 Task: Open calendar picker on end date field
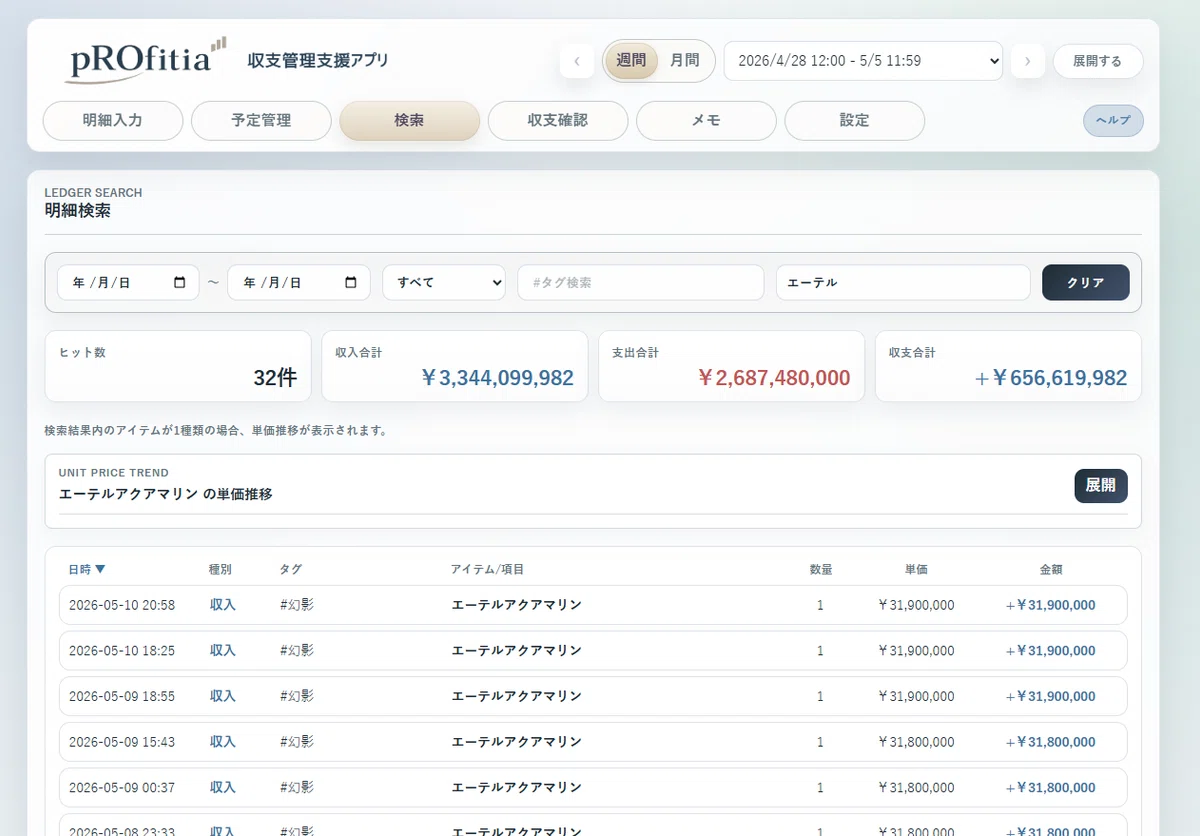tap(351, 283)
